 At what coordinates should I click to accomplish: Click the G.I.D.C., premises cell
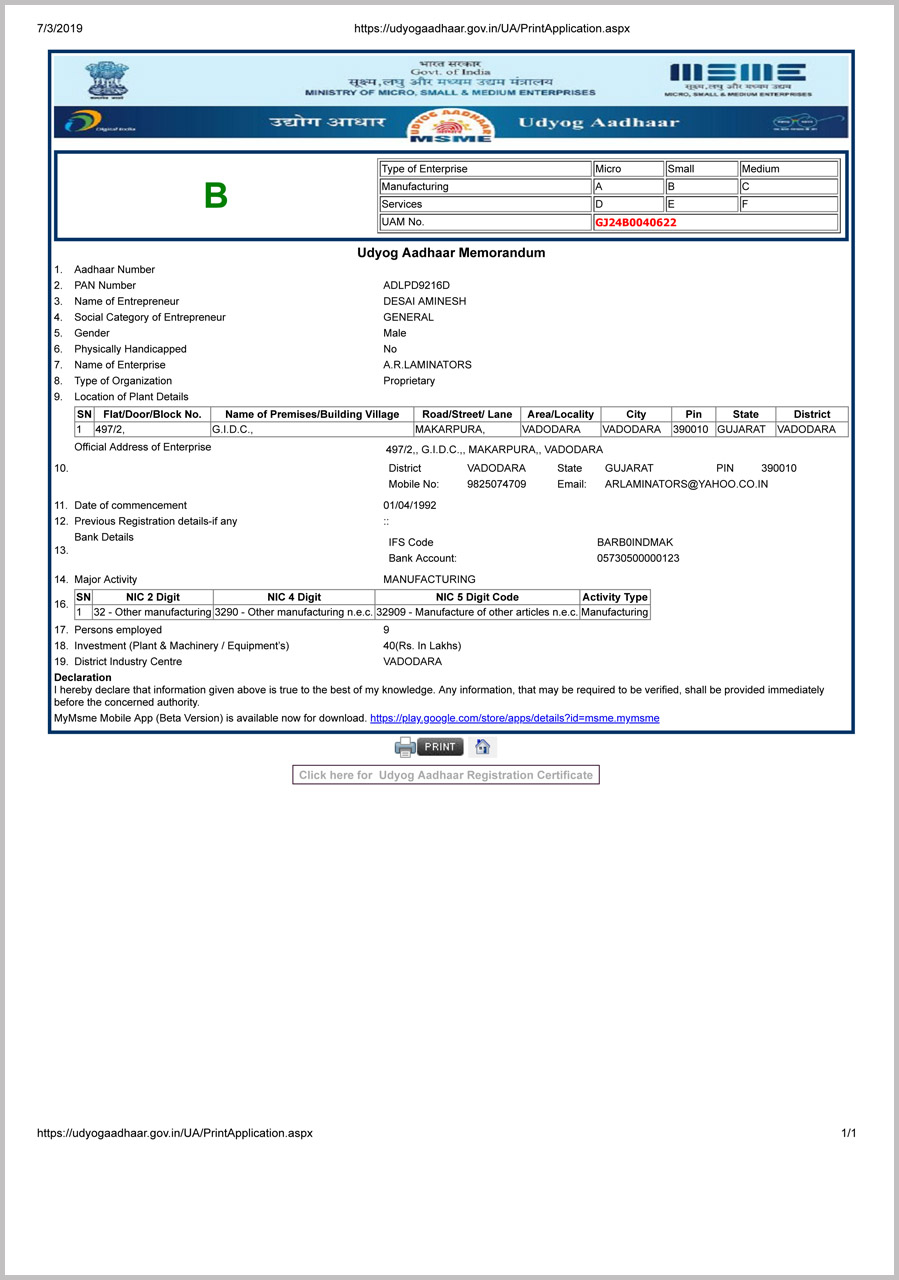(312, 430)
